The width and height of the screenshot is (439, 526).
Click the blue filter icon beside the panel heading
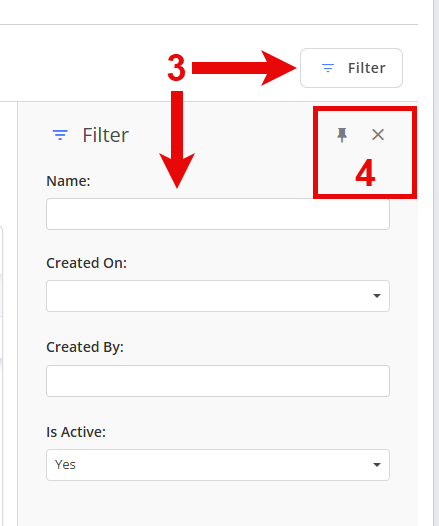(x=60, y=135)
